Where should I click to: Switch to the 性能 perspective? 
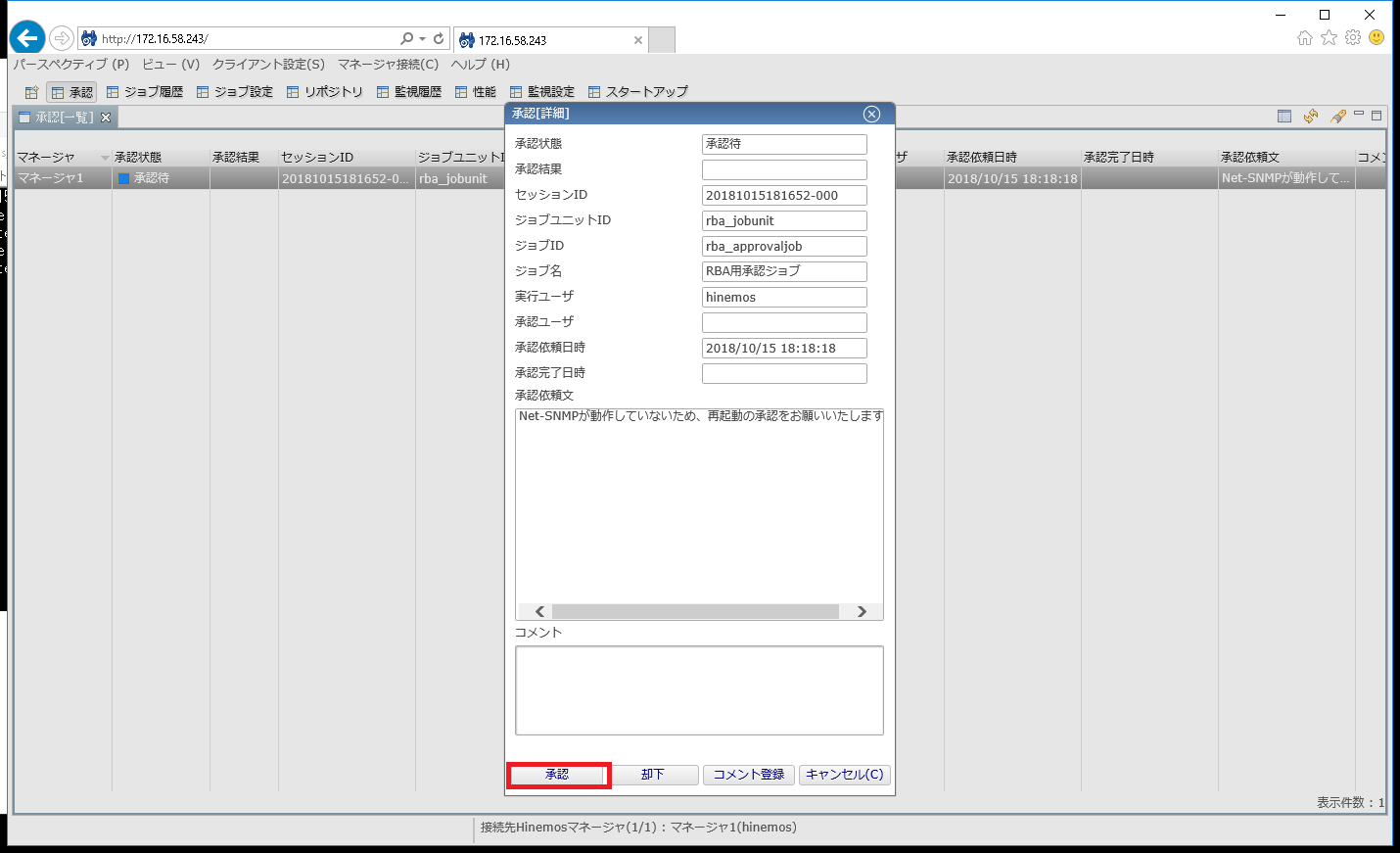coord(476,92)
